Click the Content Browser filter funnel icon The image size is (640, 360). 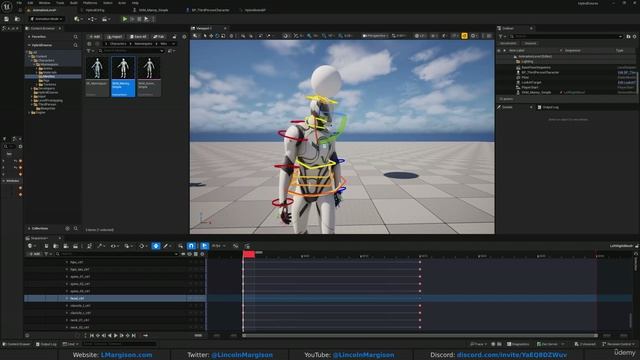pyautogui.click(x=89, y=51)
